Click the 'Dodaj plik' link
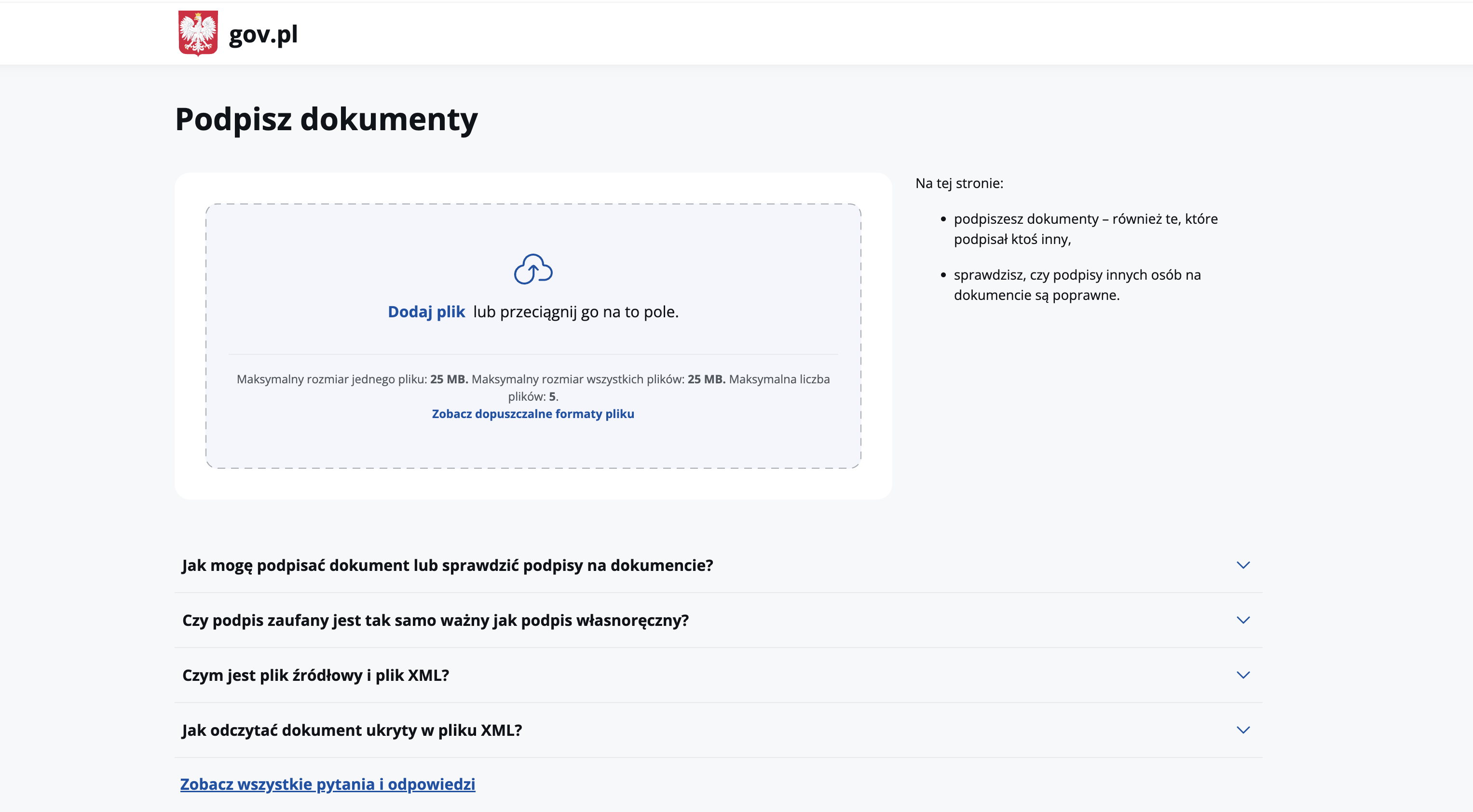The width and height of the screenshot is (1473, 812). (426, 311)
